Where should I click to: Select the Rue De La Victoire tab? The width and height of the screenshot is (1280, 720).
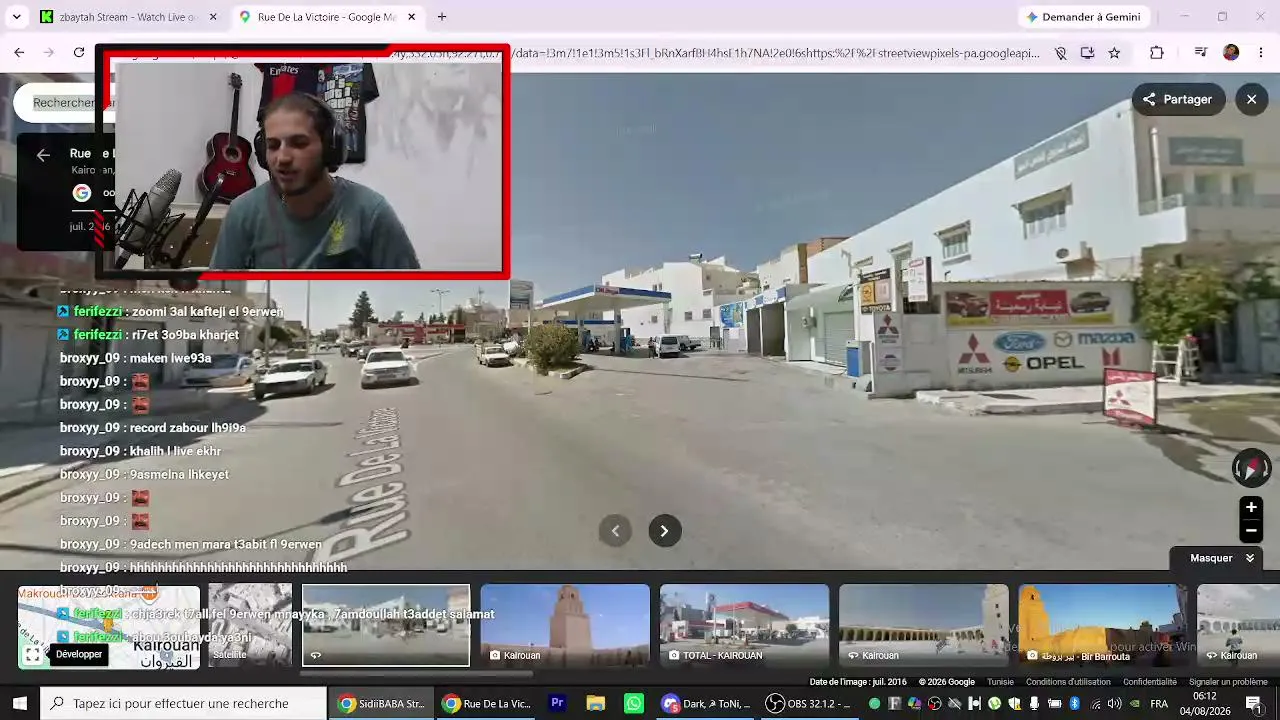point(326,17)
